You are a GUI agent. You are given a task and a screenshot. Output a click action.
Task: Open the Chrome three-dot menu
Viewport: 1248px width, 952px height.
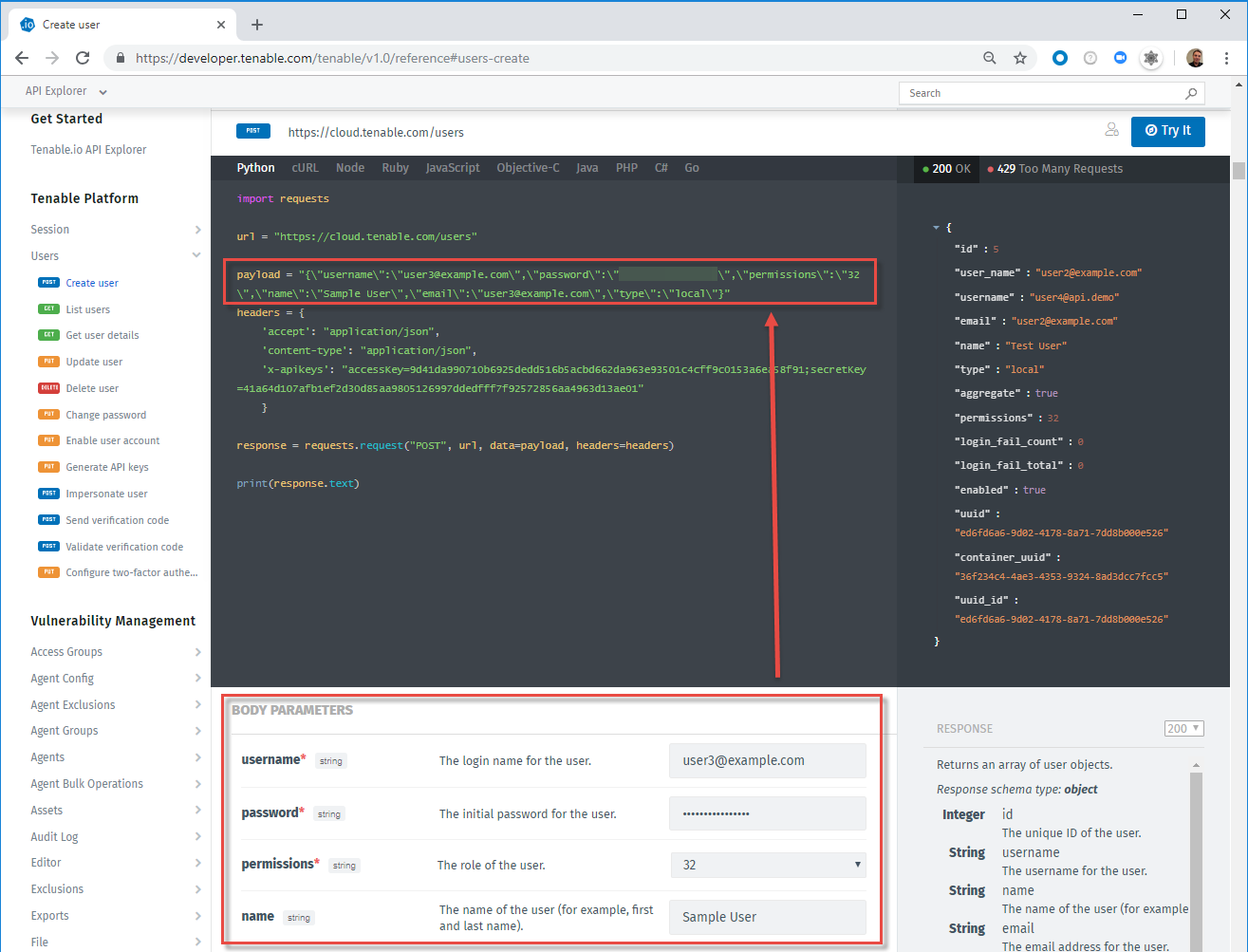coord(1227,58)
